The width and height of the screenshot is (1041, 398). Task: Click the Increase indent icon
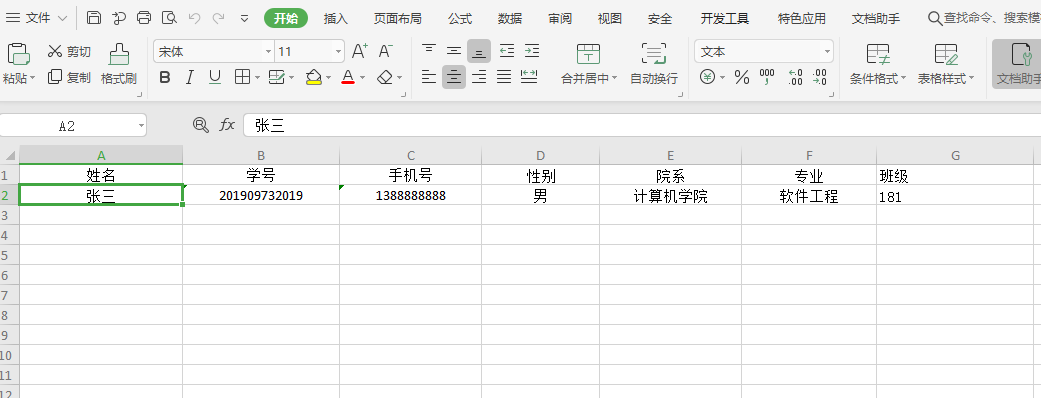point(532,50)
